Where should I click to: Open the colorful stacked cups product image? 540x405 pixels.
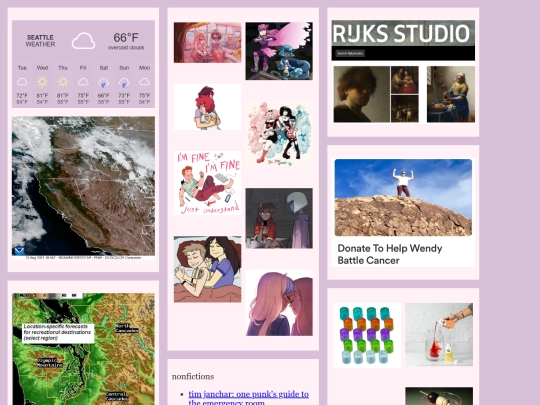coord(367,335)
